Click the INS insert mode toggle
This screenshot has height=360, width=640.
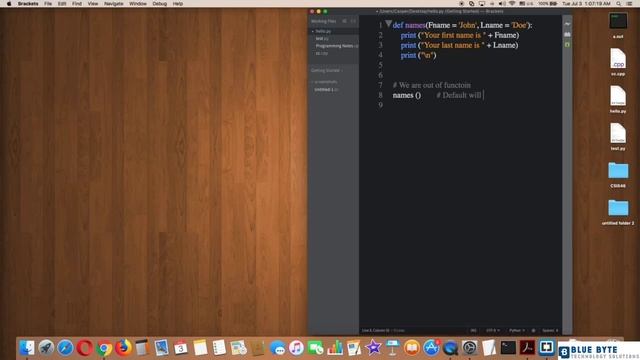pyautogui.click(x=473, y=331)
